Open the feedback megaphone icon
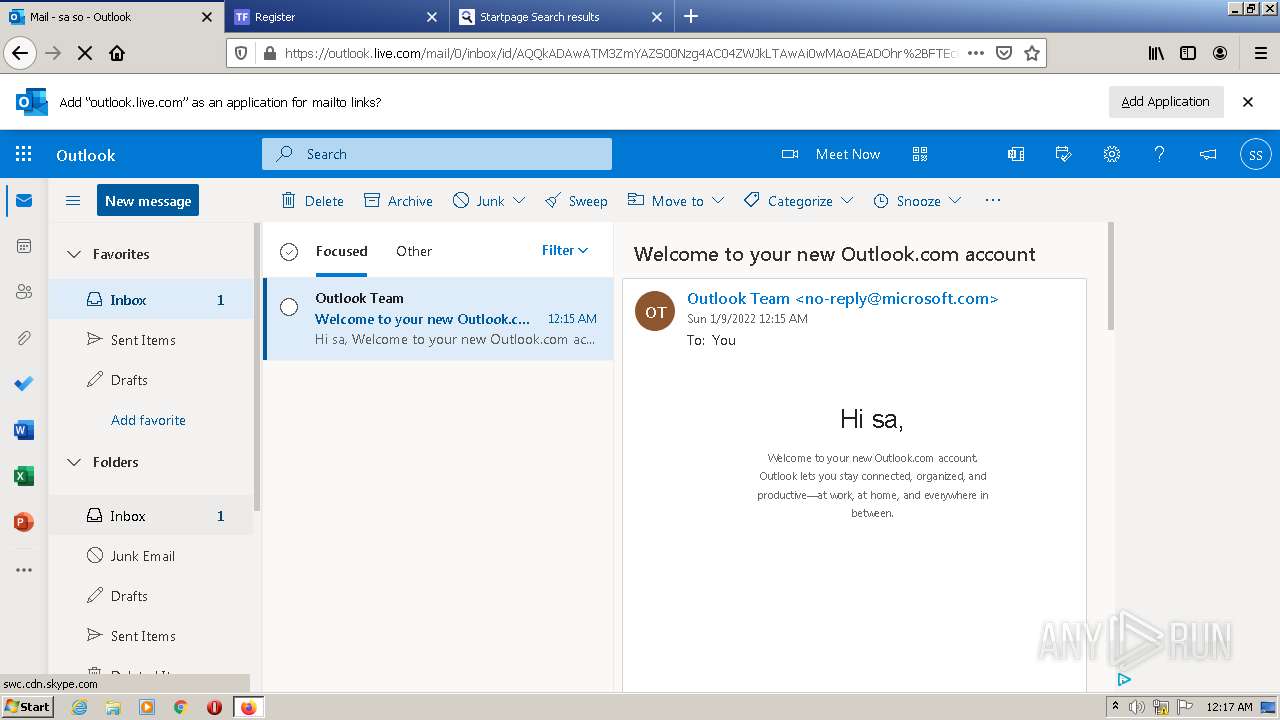 [1208, 154]
